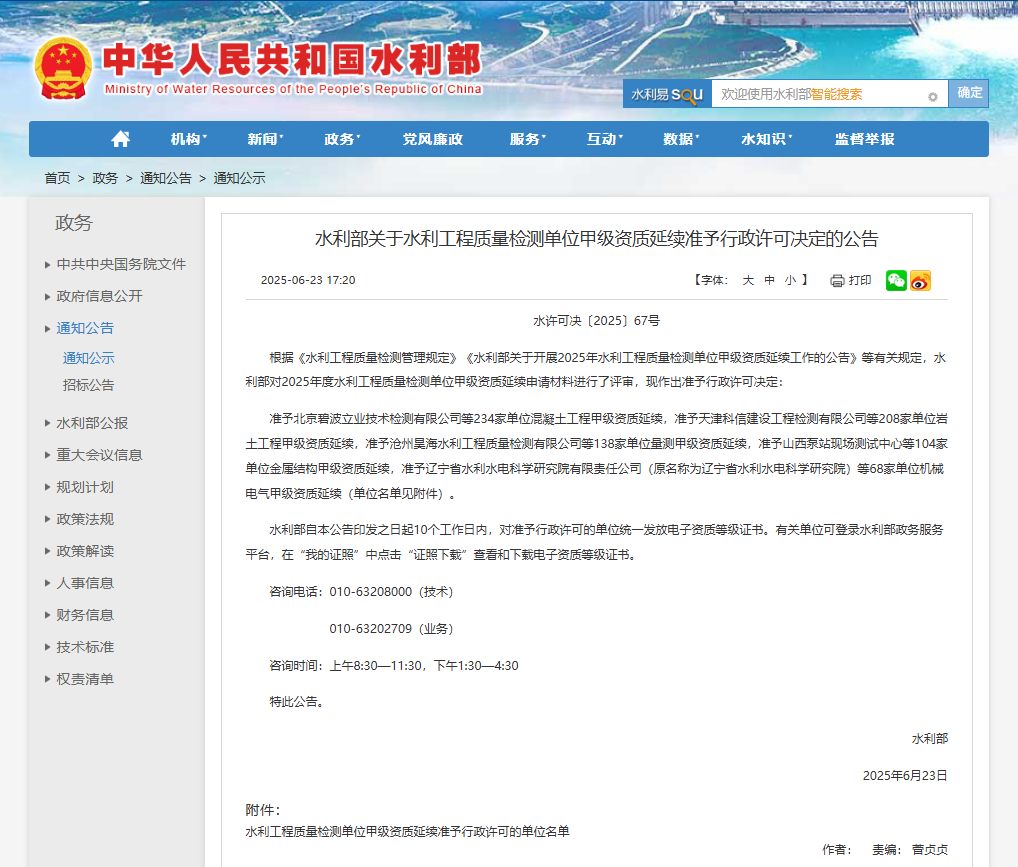Screen dimensions: 1018x867
Task: Click the national emblem logo
Action: point(63,69)
